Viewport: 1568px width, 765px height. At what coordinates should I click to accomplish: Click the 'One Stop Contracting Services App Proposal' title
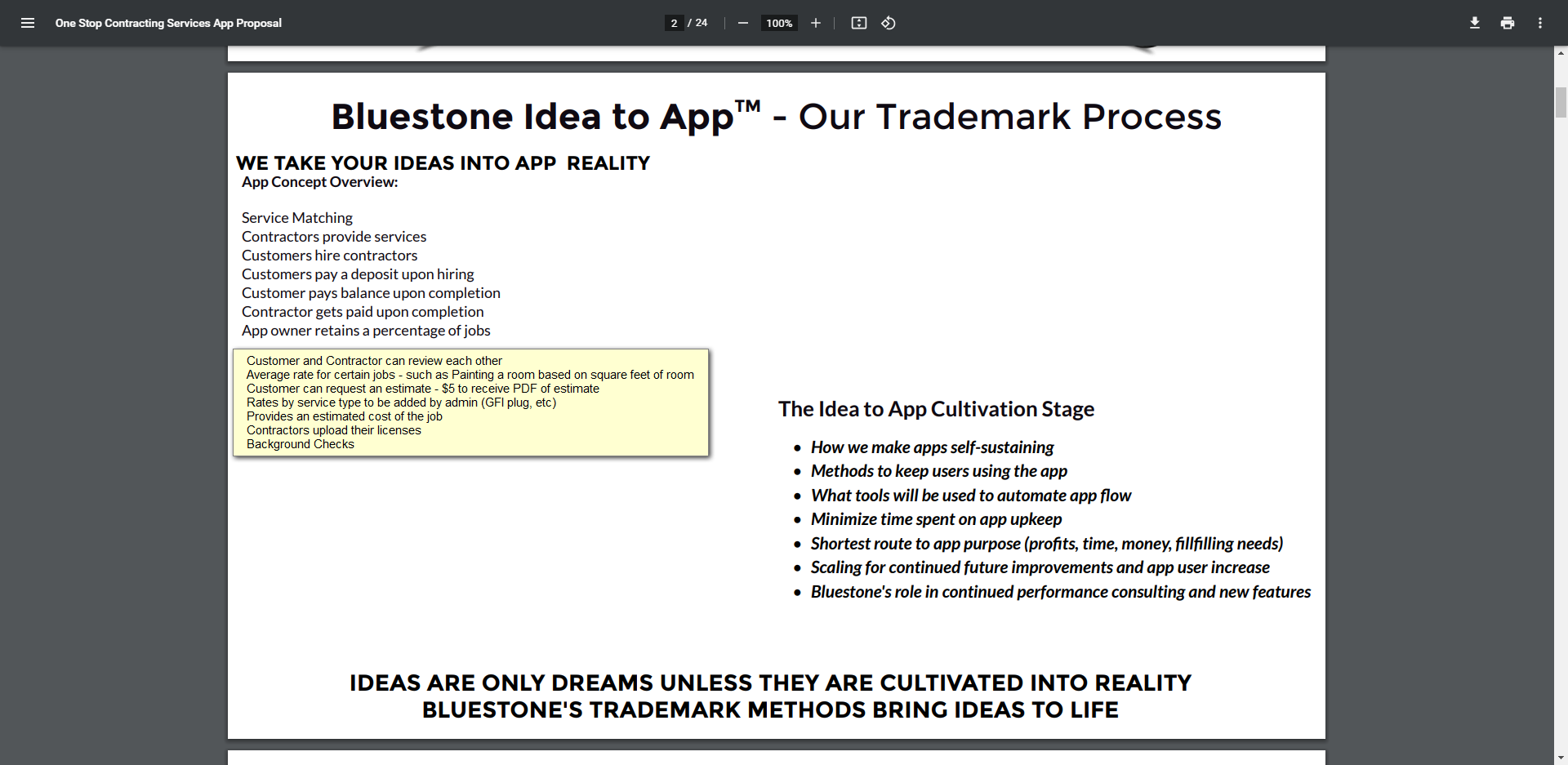[168, 23]
